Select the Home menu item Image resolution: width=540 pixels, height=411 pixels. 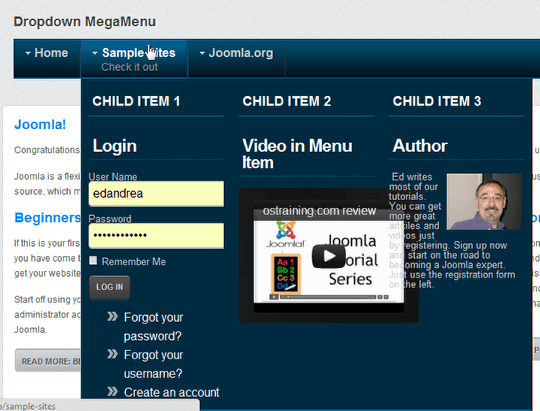51,53
